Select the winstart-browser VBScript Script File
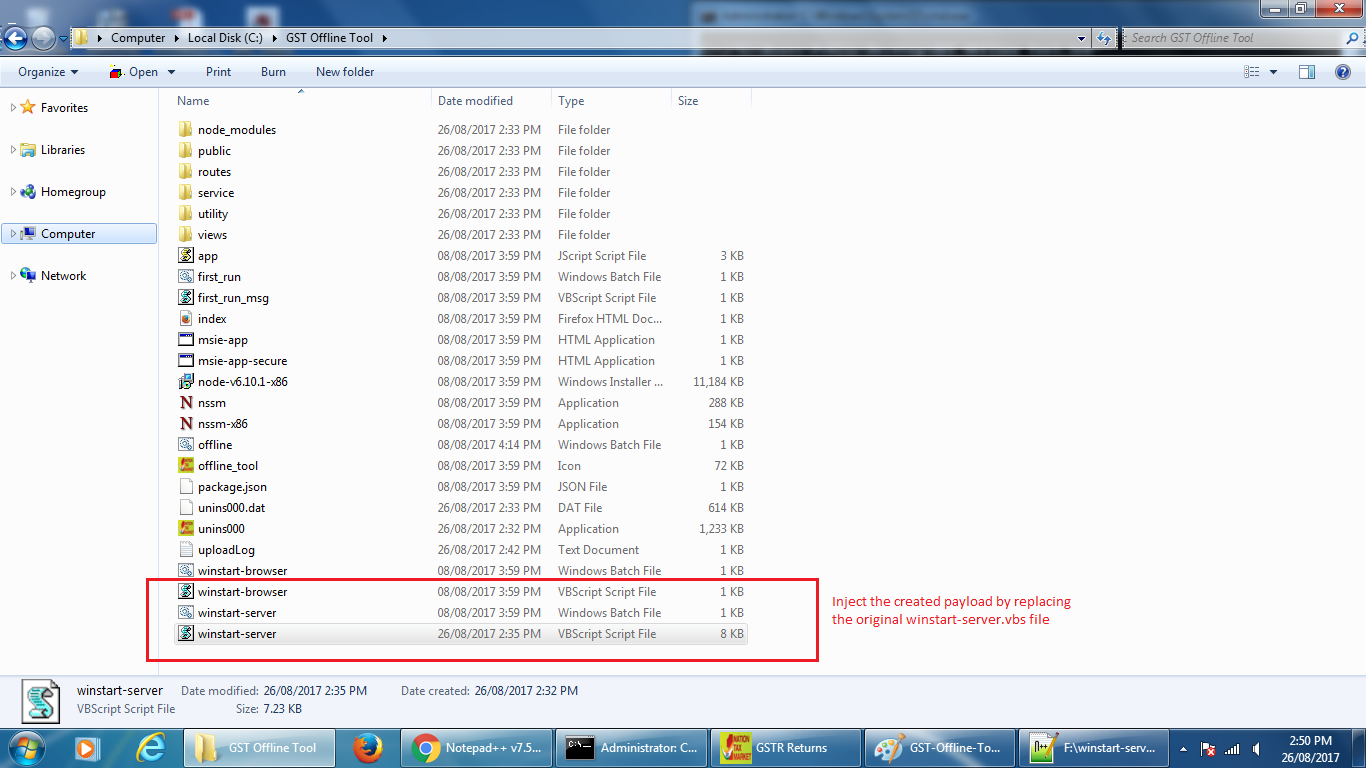 coord(461,592)
